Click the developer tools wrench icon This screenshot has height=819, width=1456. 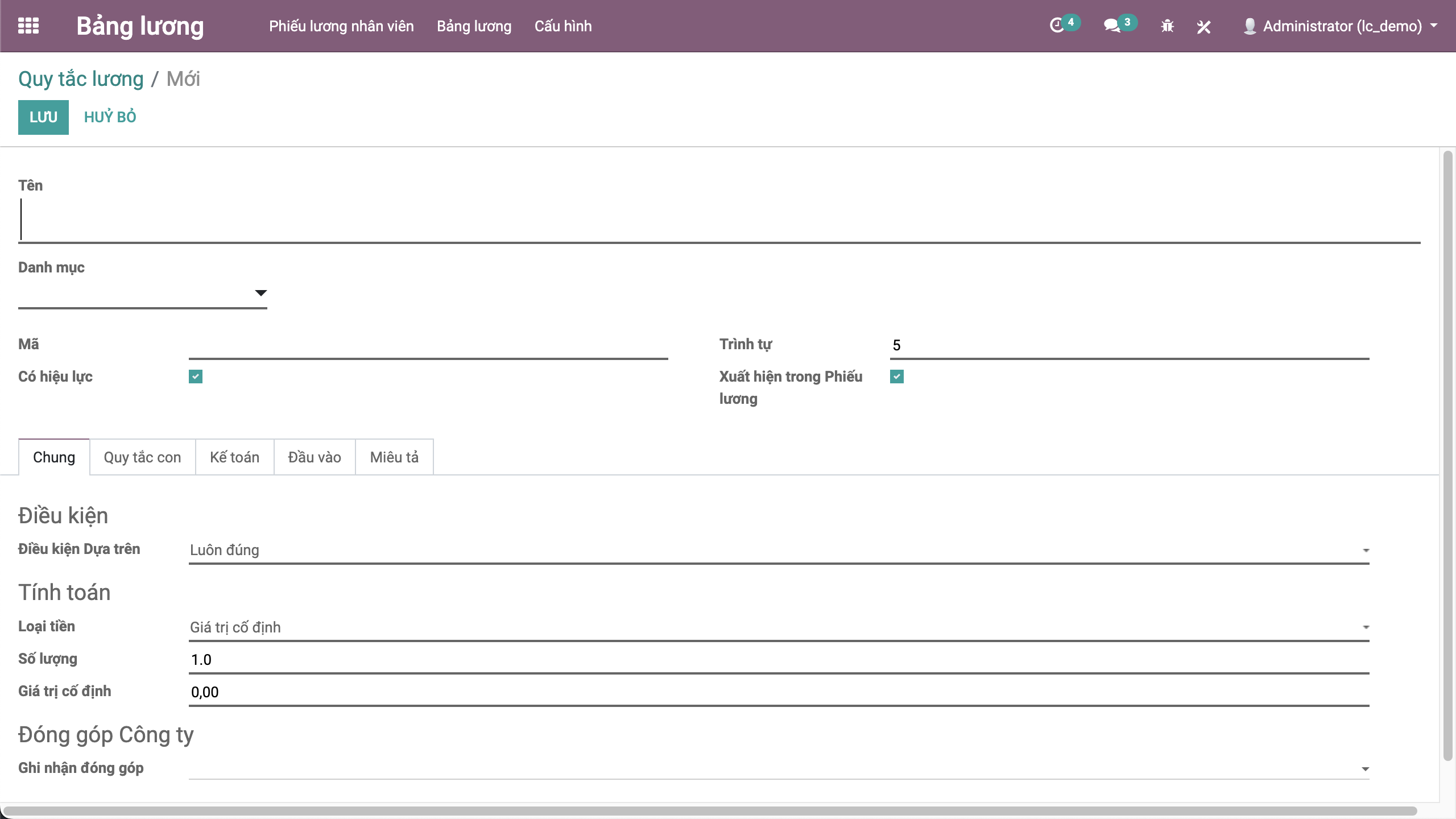coord(1203,27)
